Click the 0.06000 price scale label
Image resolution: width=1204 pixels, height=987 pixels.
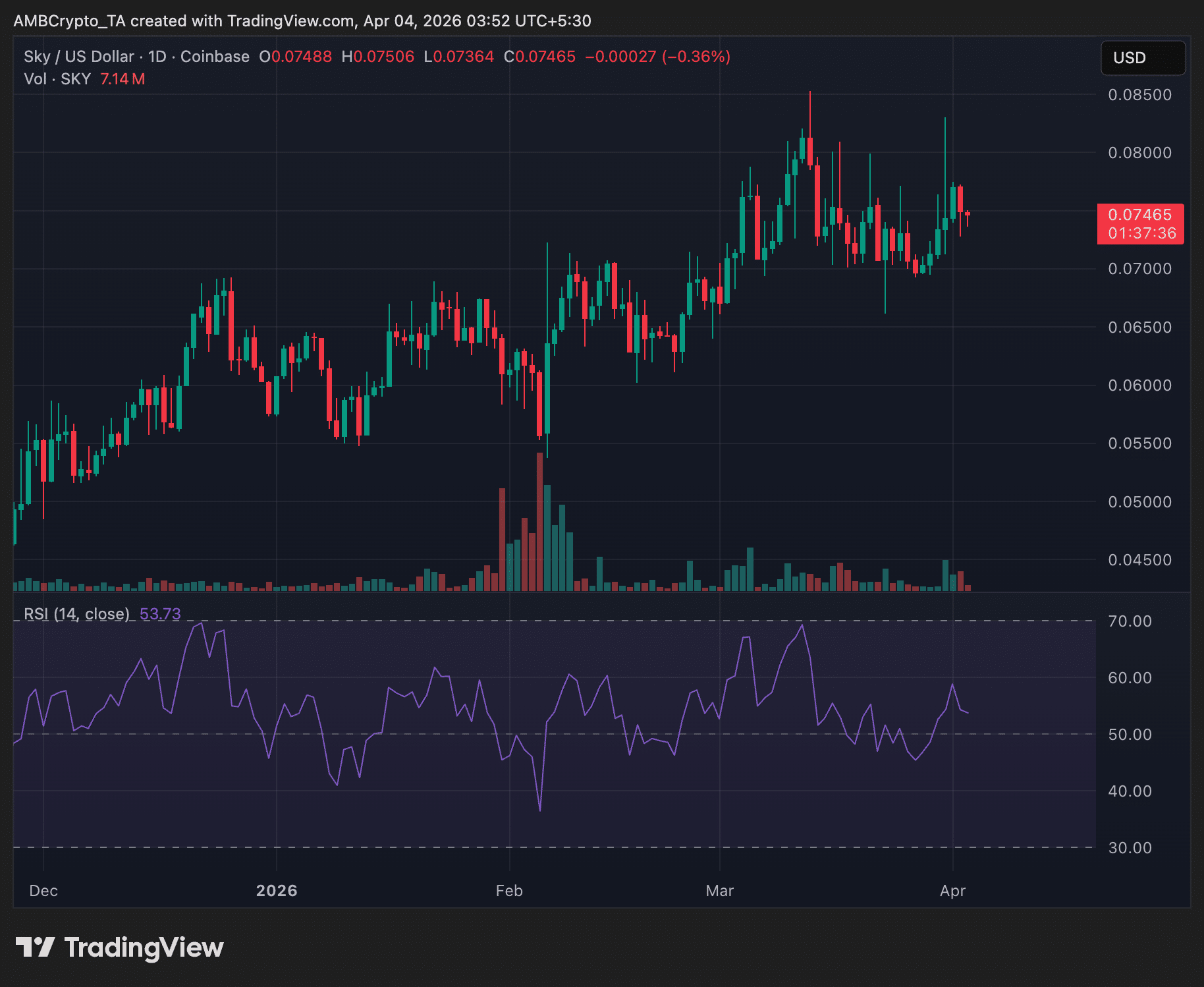1139,385
